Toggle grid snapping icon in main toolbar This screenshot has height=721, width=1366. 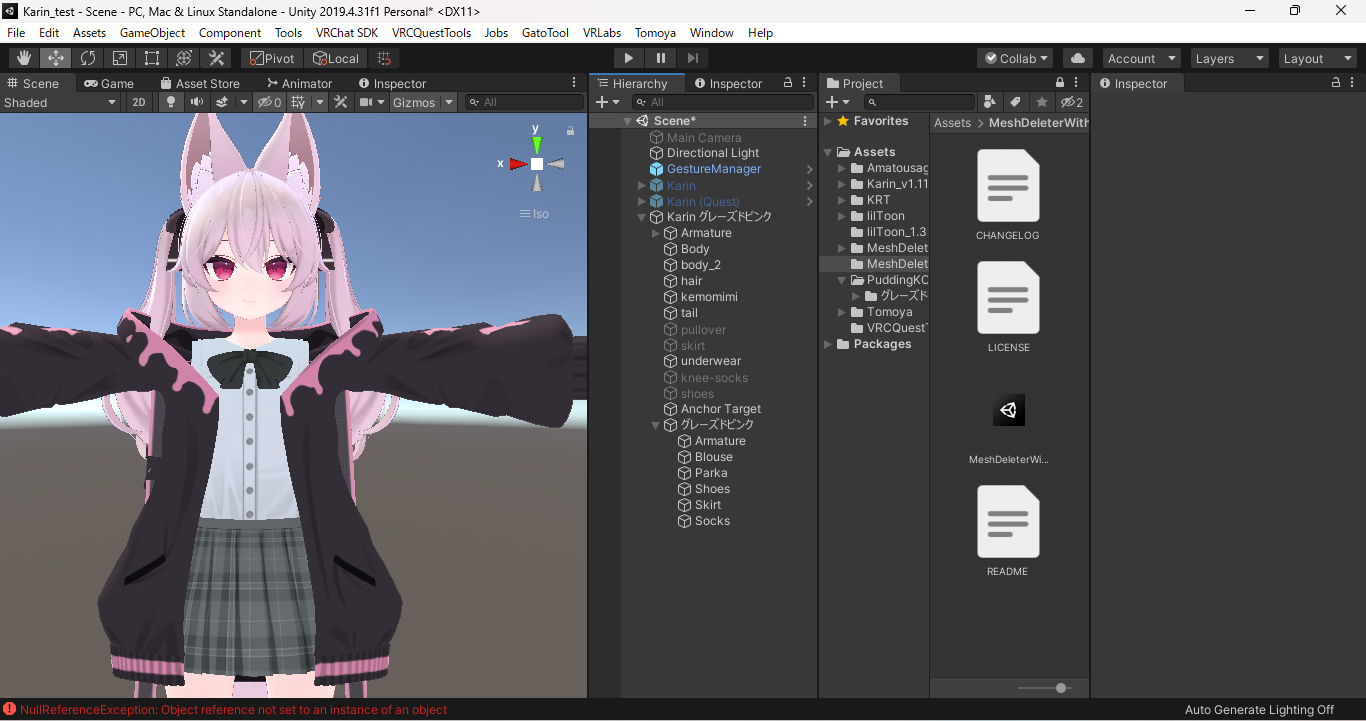(x=383, y=58)
